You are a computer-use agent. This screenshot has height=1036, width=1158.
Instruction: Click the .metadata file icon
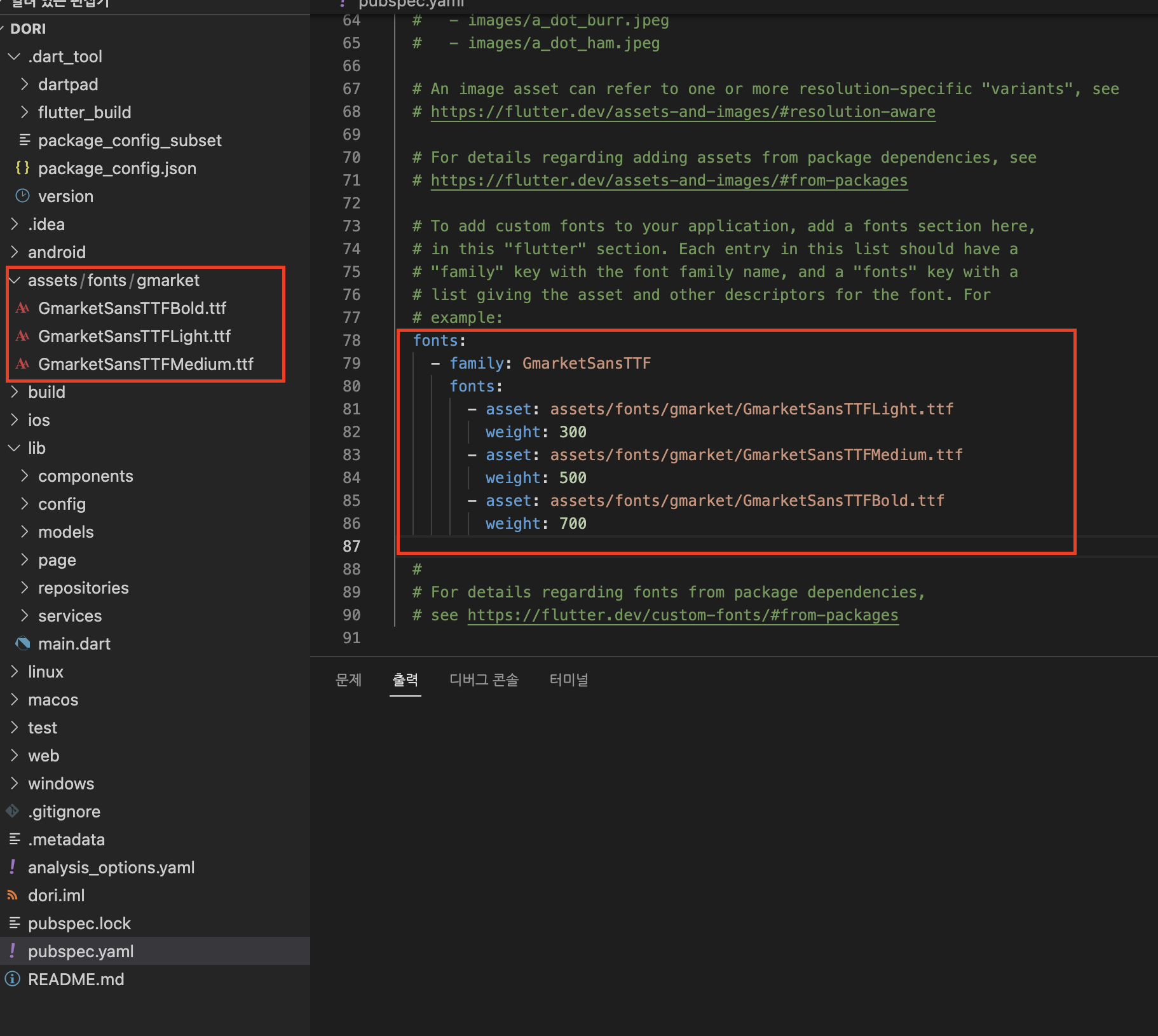click(14, 839)
